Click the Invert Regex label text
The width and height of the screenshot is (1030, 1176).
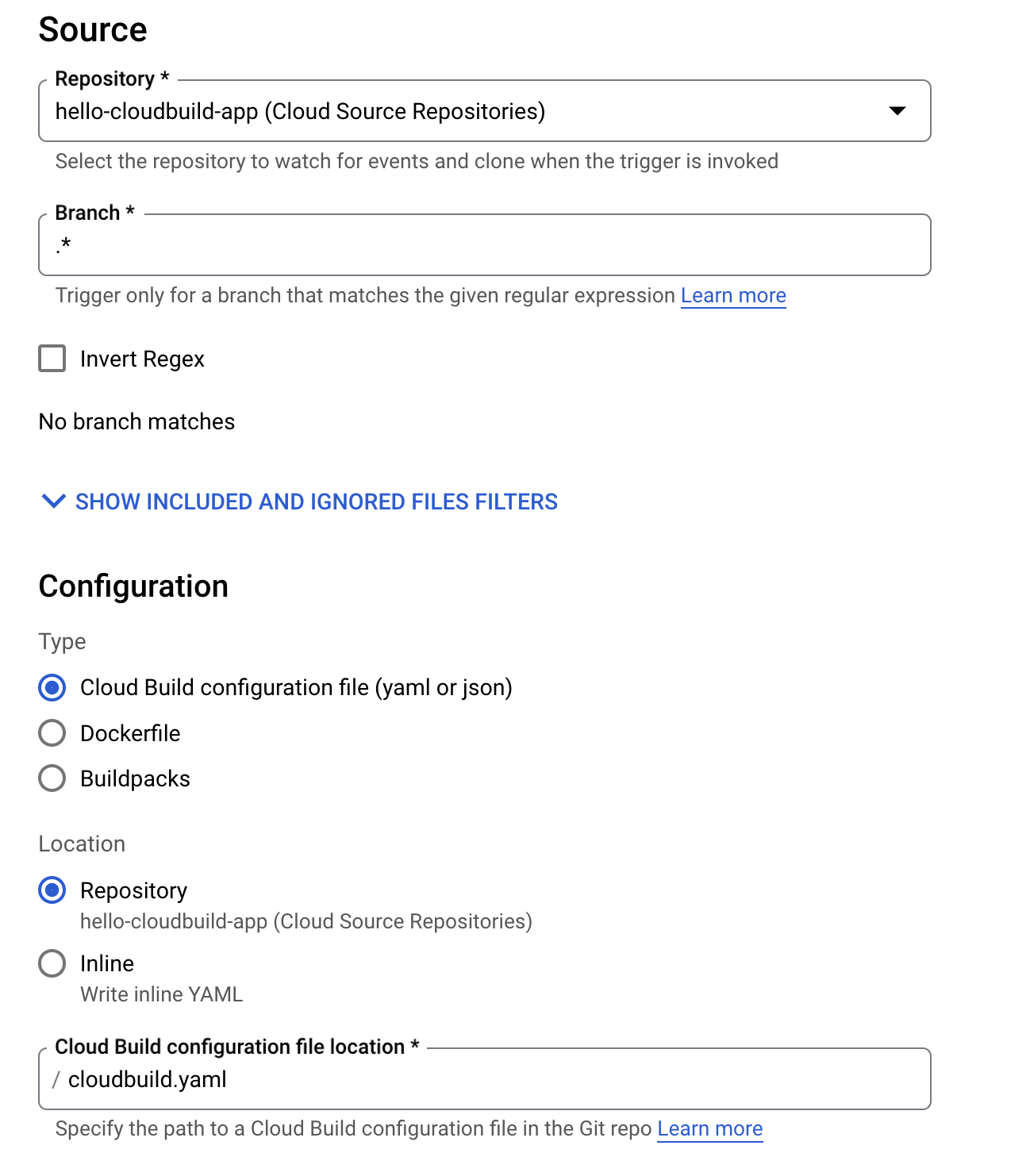(142, 359)
